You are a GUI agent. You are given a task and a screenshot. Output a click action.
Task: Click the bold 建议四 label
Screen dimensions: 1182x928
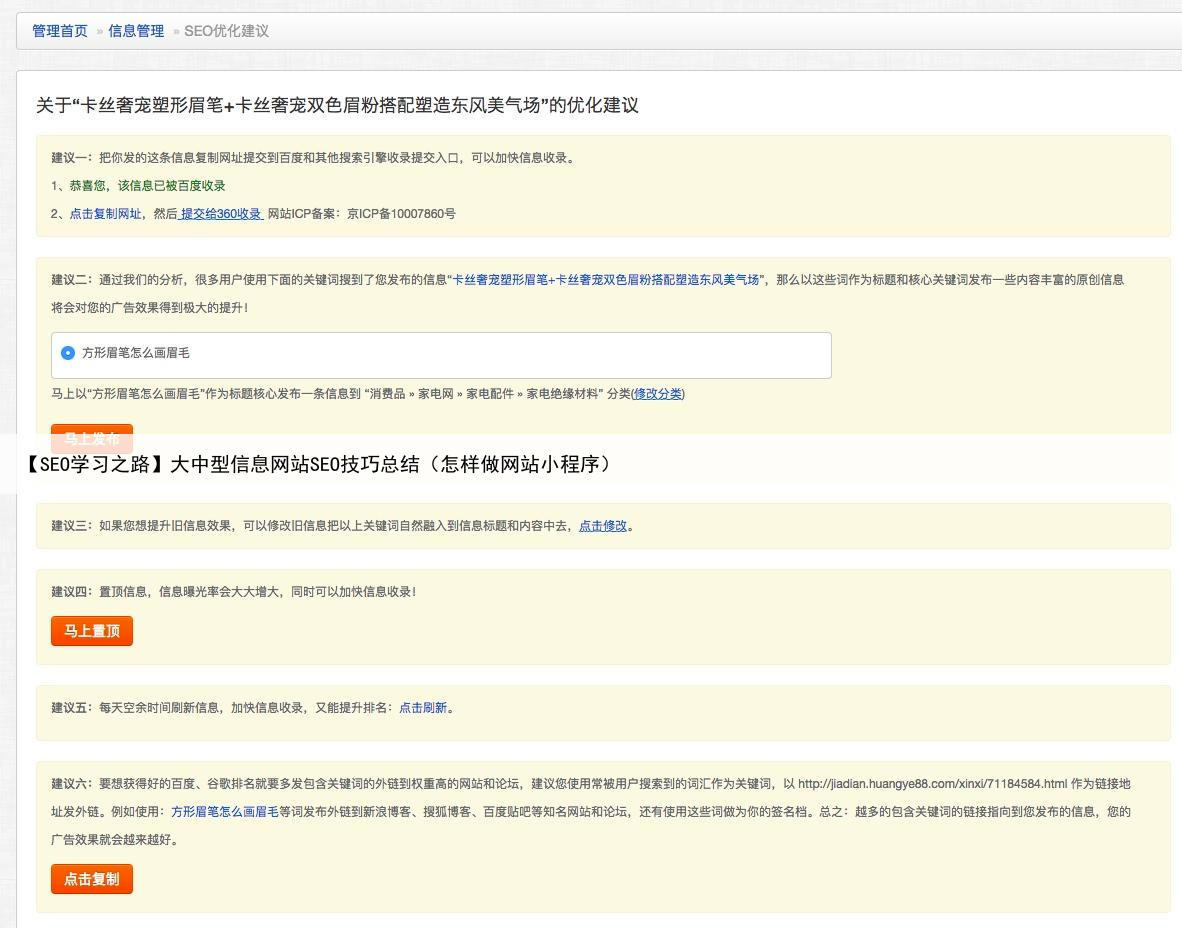pos(71,592)
